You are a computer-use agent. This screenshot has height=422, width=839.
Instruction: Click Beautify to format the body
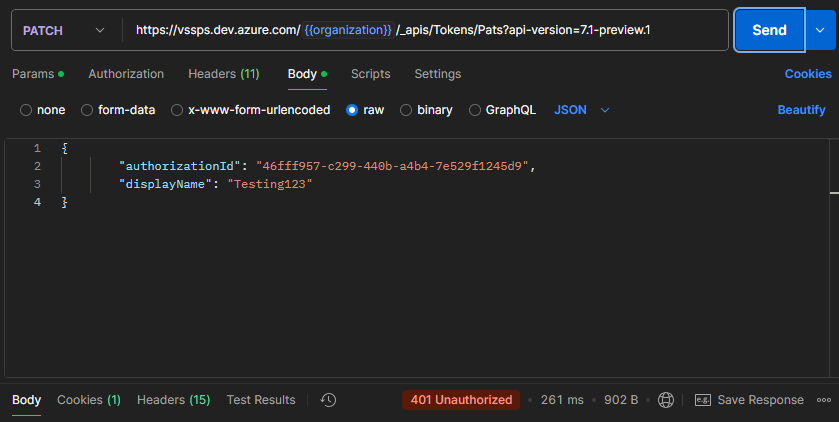tap(801, 110)
